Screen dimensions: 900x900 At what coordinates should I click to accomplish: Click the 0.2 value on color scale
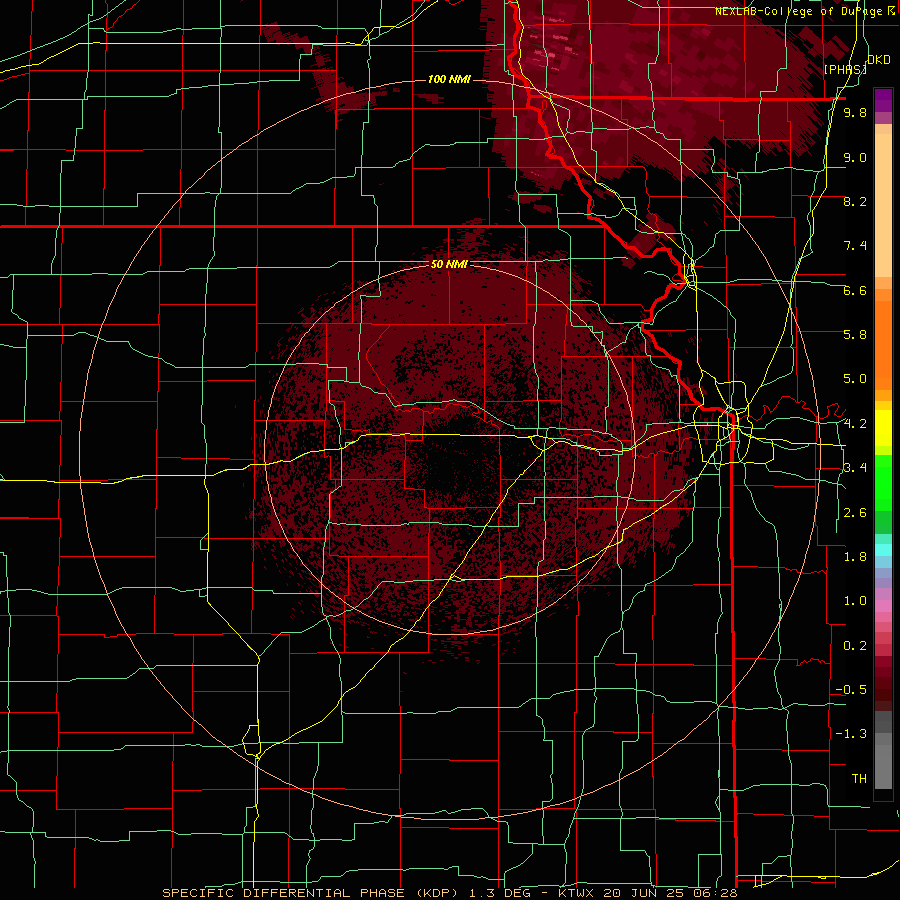coord(855,646)
